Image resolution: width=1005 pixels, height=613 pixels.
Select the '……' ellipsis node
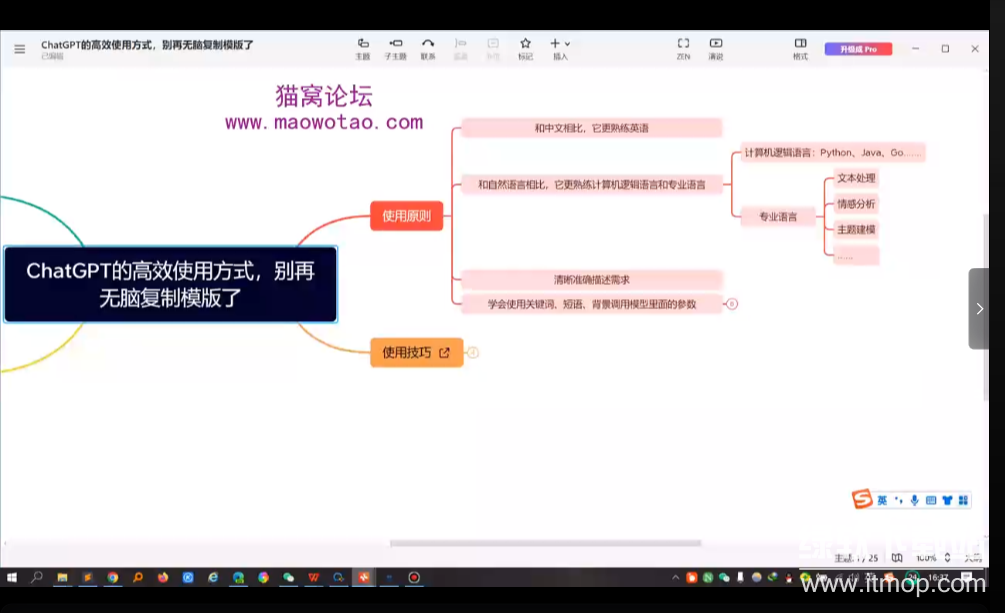856,255
